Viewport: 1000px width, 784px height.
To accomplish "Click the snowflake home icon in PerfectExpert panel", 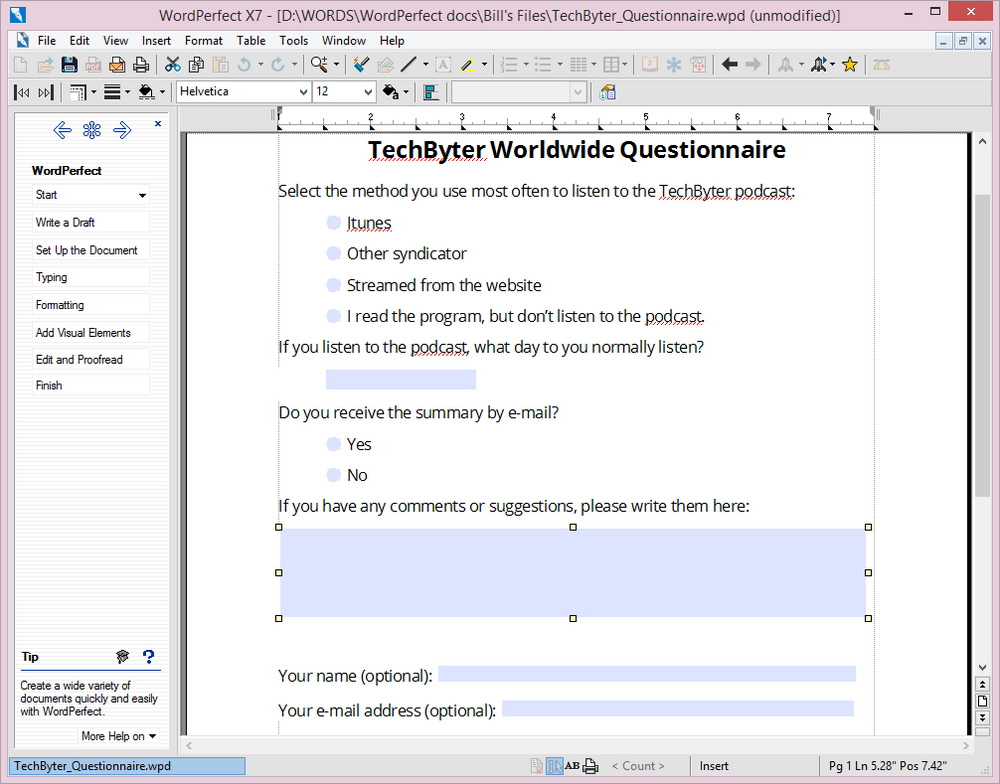I will pyautogui.click(x=92, y=130).
